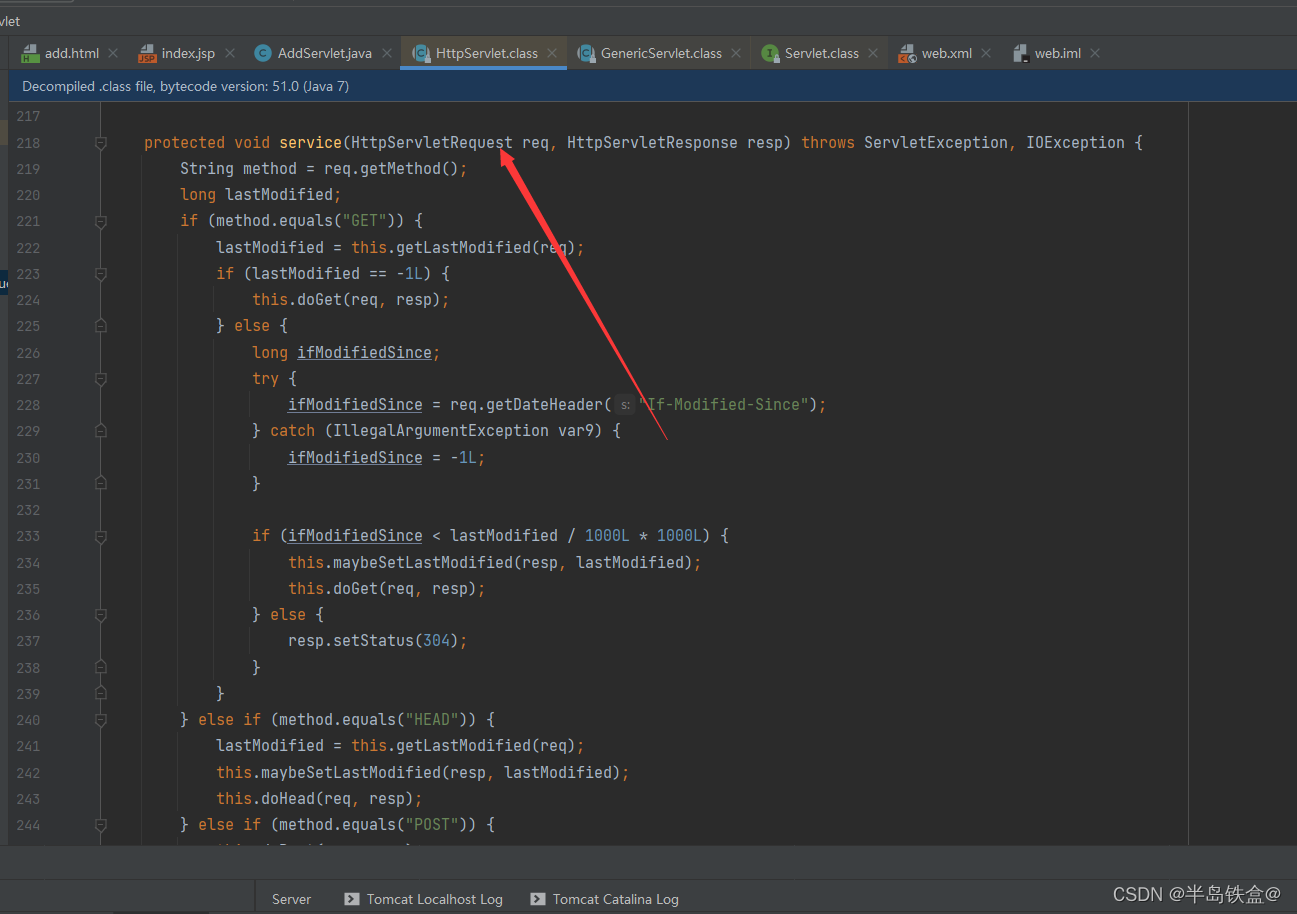Collapse the HEAD branch at line 240
The height and width of the screenshot is (914, 1297).
pos(101,720)
